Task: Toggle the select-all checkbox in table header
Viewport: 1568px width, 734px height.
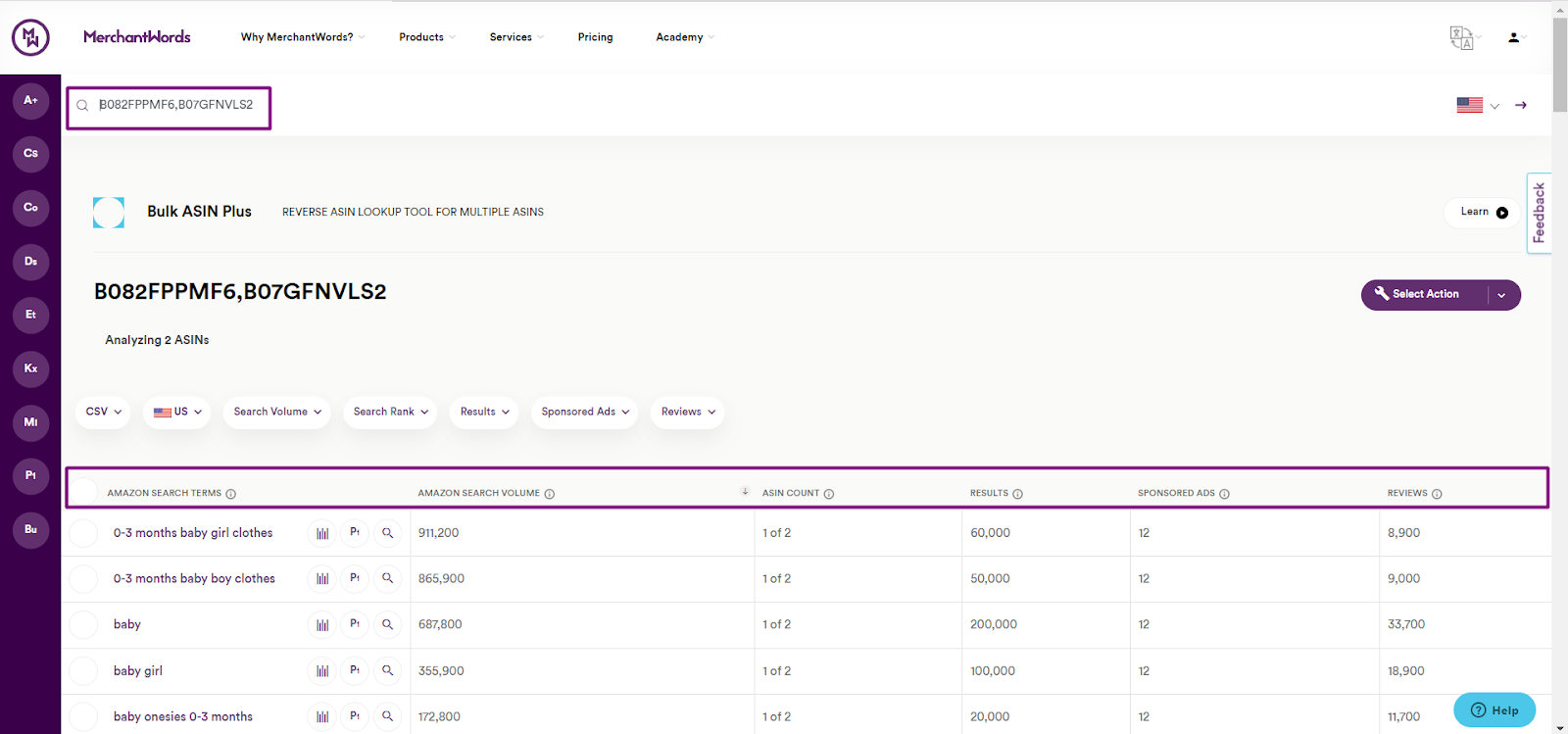Action: pyautogui.click(x=83, y=492)
